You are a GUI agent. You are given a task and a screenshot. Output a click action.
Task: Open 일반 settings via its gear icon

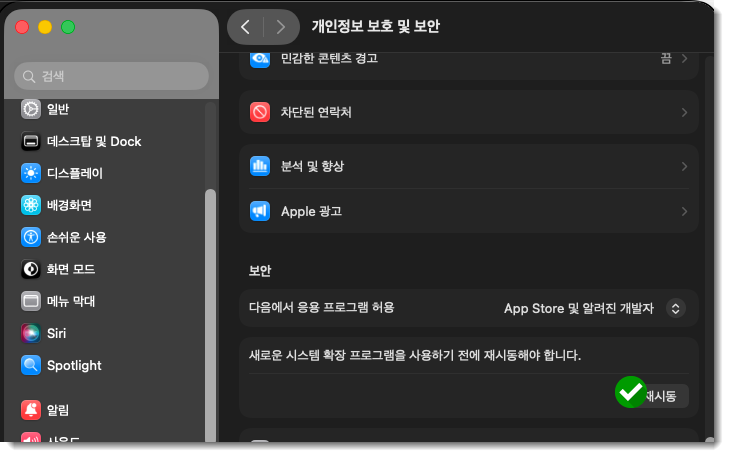31,109
